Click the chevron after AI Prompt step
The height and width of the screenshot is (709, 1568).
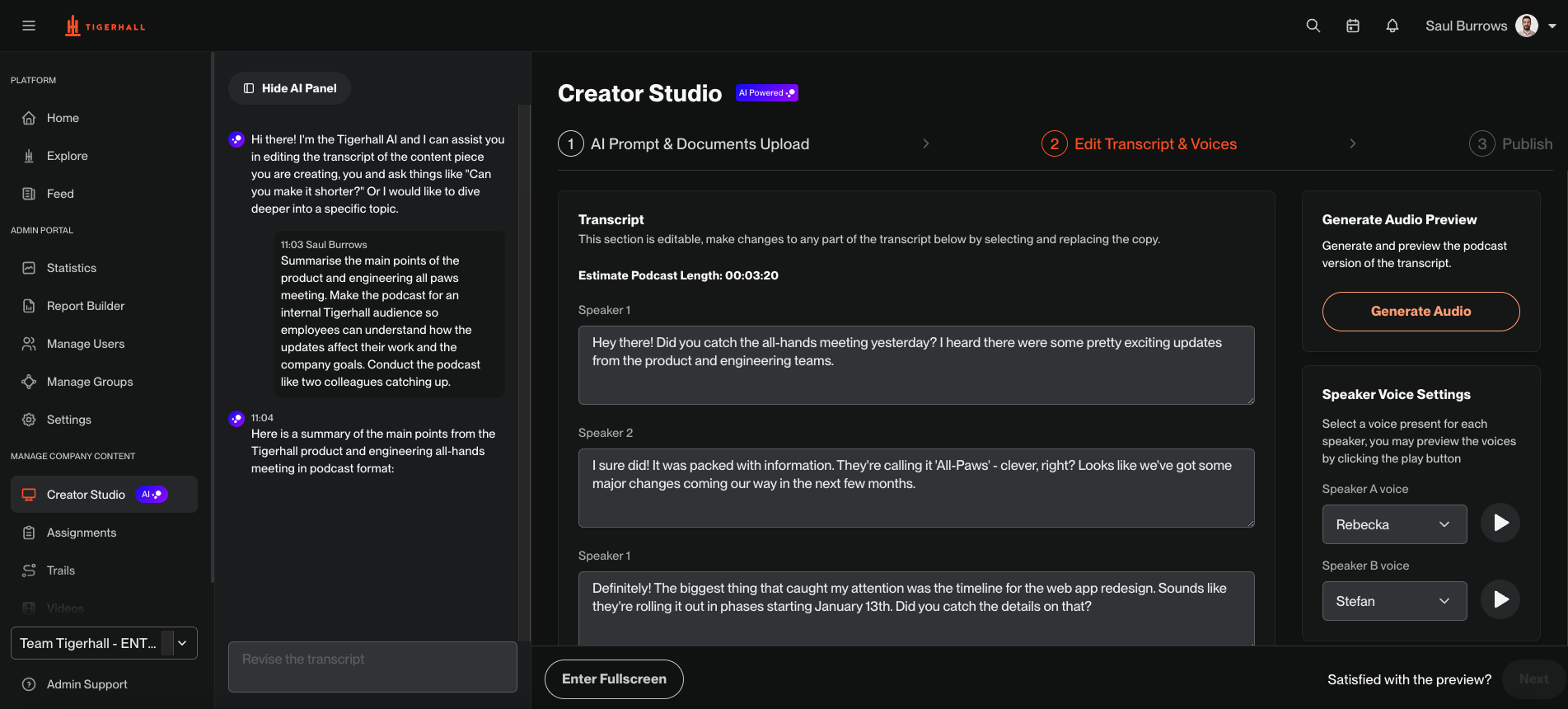coord(926,143)
